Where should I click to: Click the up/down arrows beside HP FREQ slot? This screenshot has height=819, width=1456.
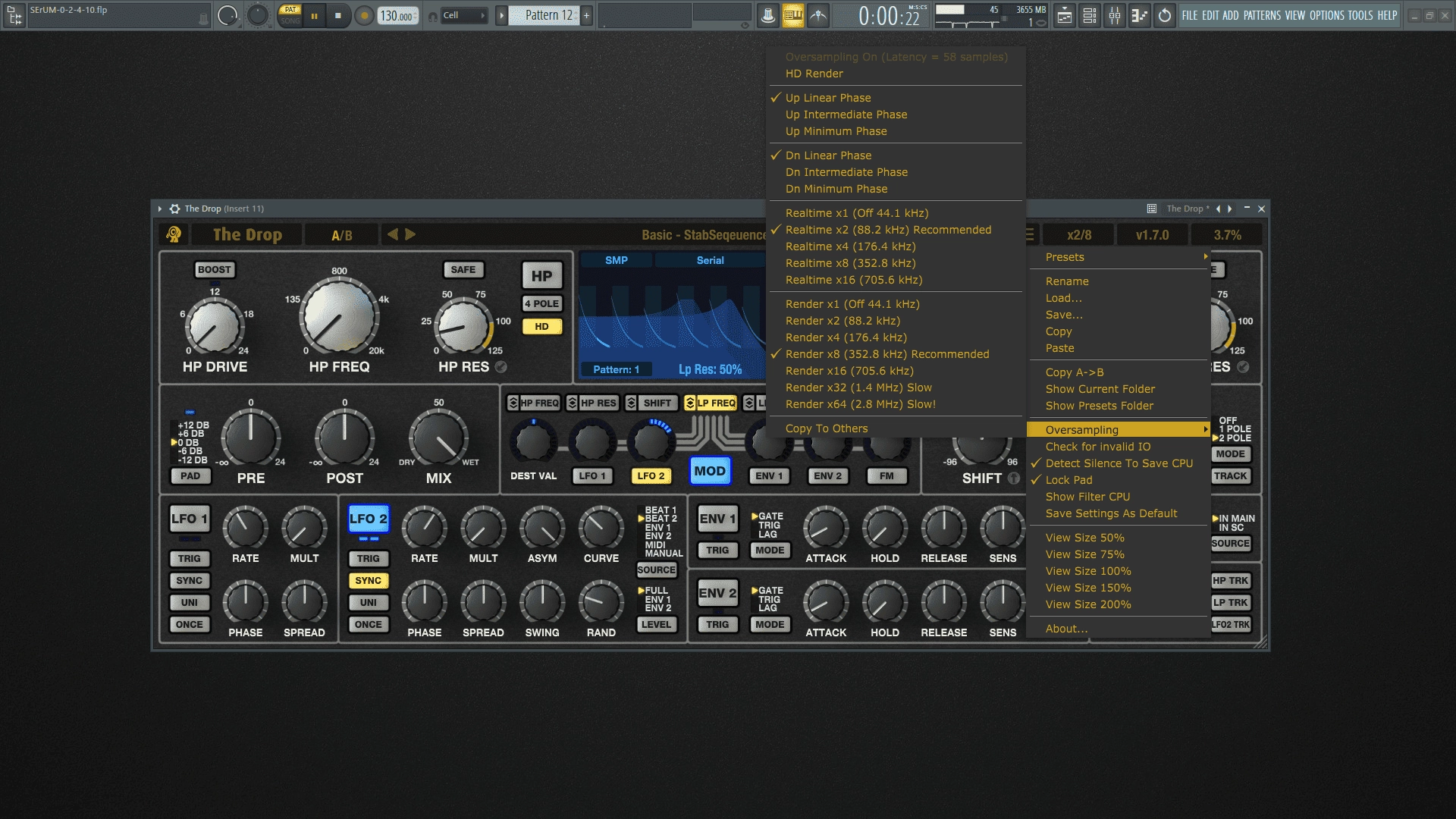[x=513, y=403]
